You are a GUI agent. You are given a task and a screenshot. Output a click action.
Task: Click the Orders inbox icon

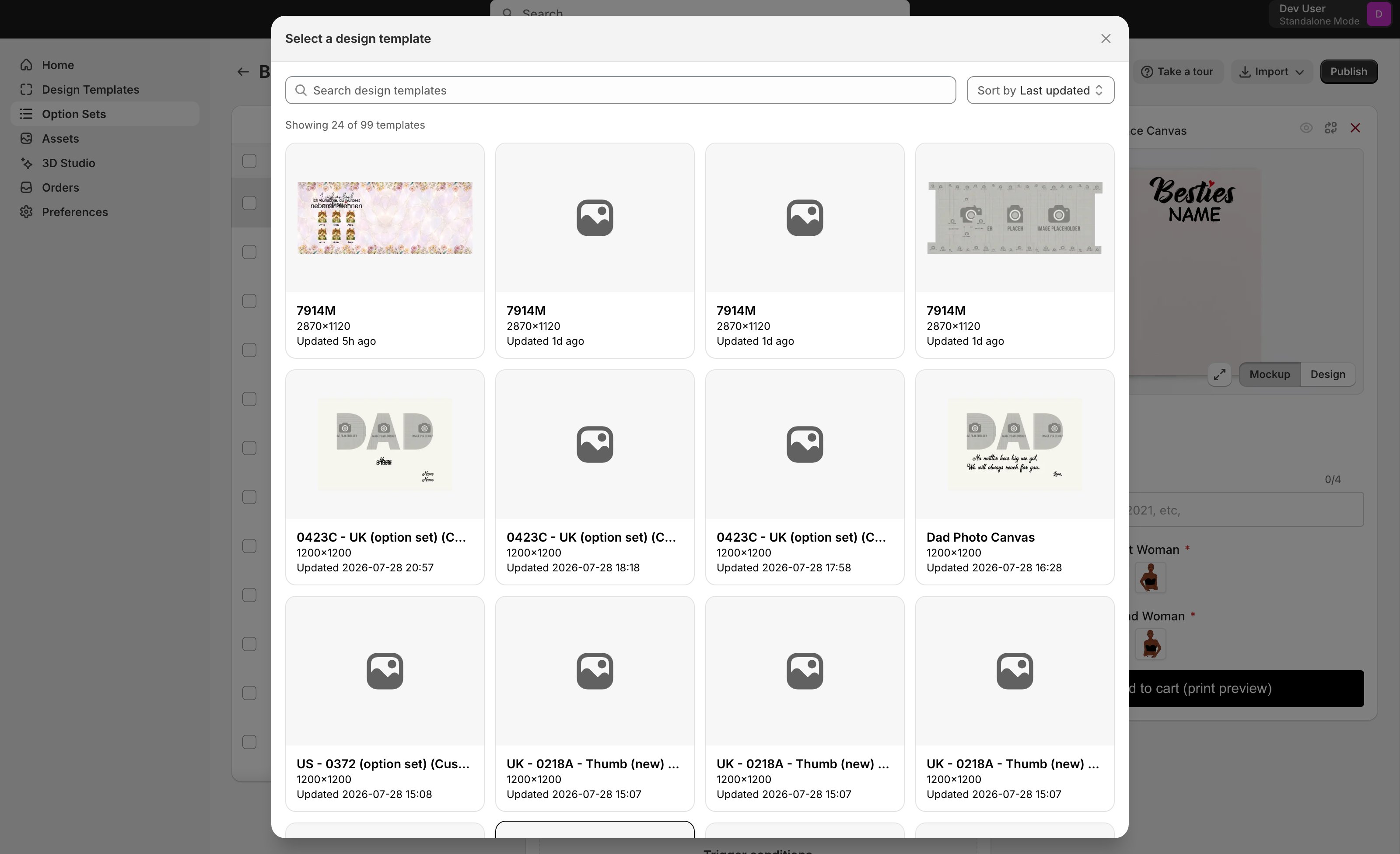coord(26,187)
